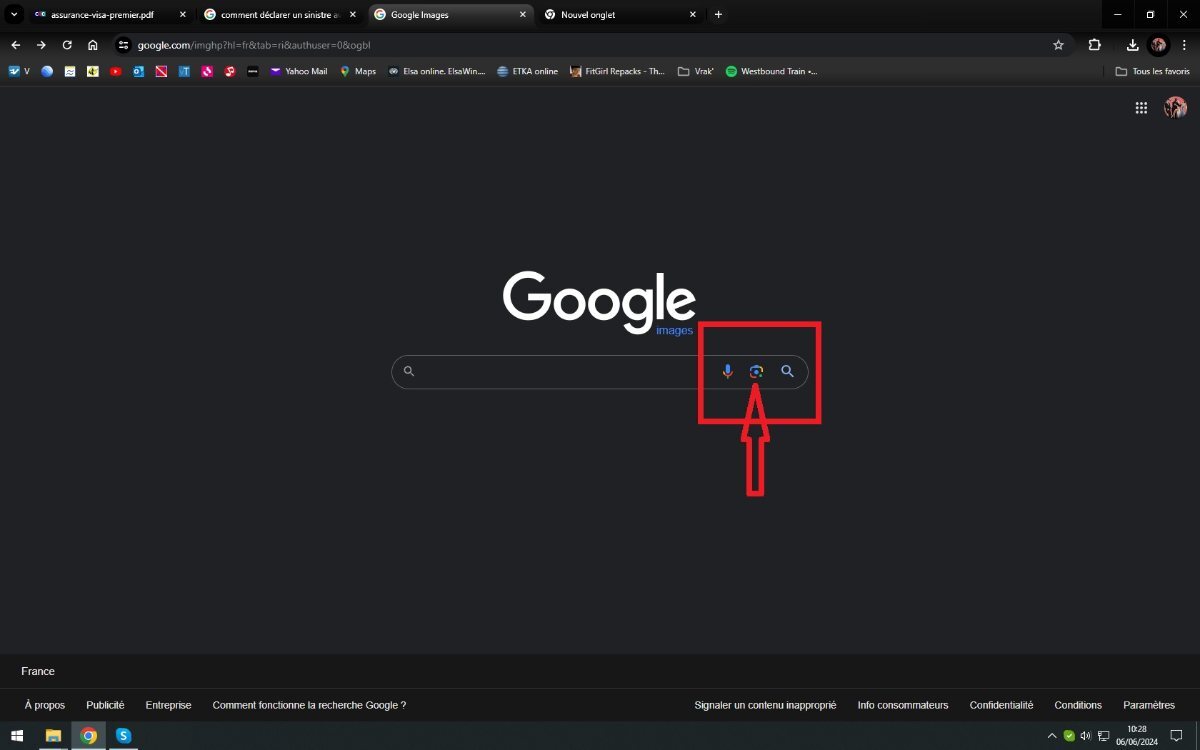
Task: Switch to the Nouvel onglet tab
Action: click(x=620, y=15)
